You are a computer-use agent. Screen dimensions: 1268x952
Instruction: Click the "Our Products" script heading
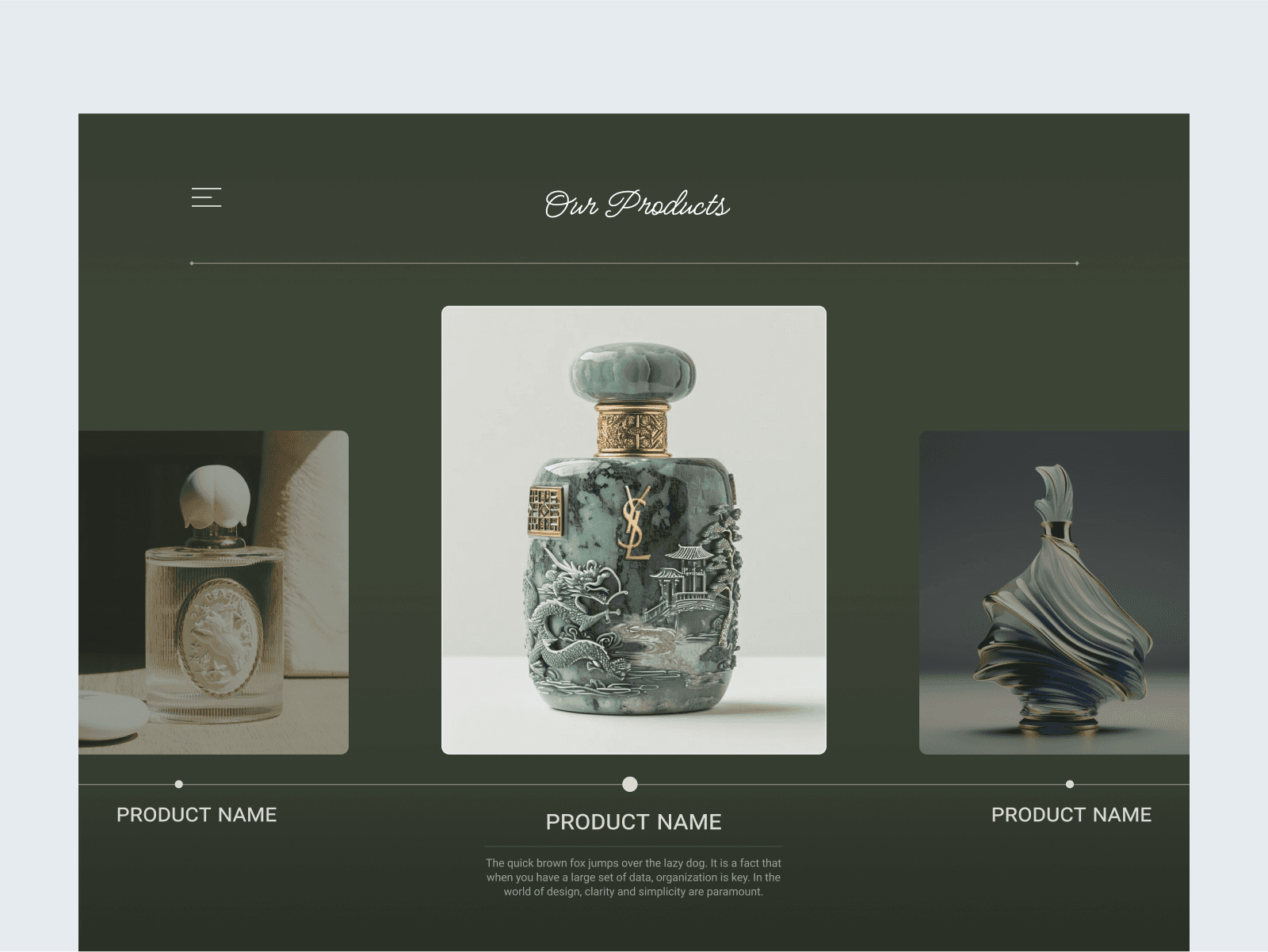coord(636,205)
